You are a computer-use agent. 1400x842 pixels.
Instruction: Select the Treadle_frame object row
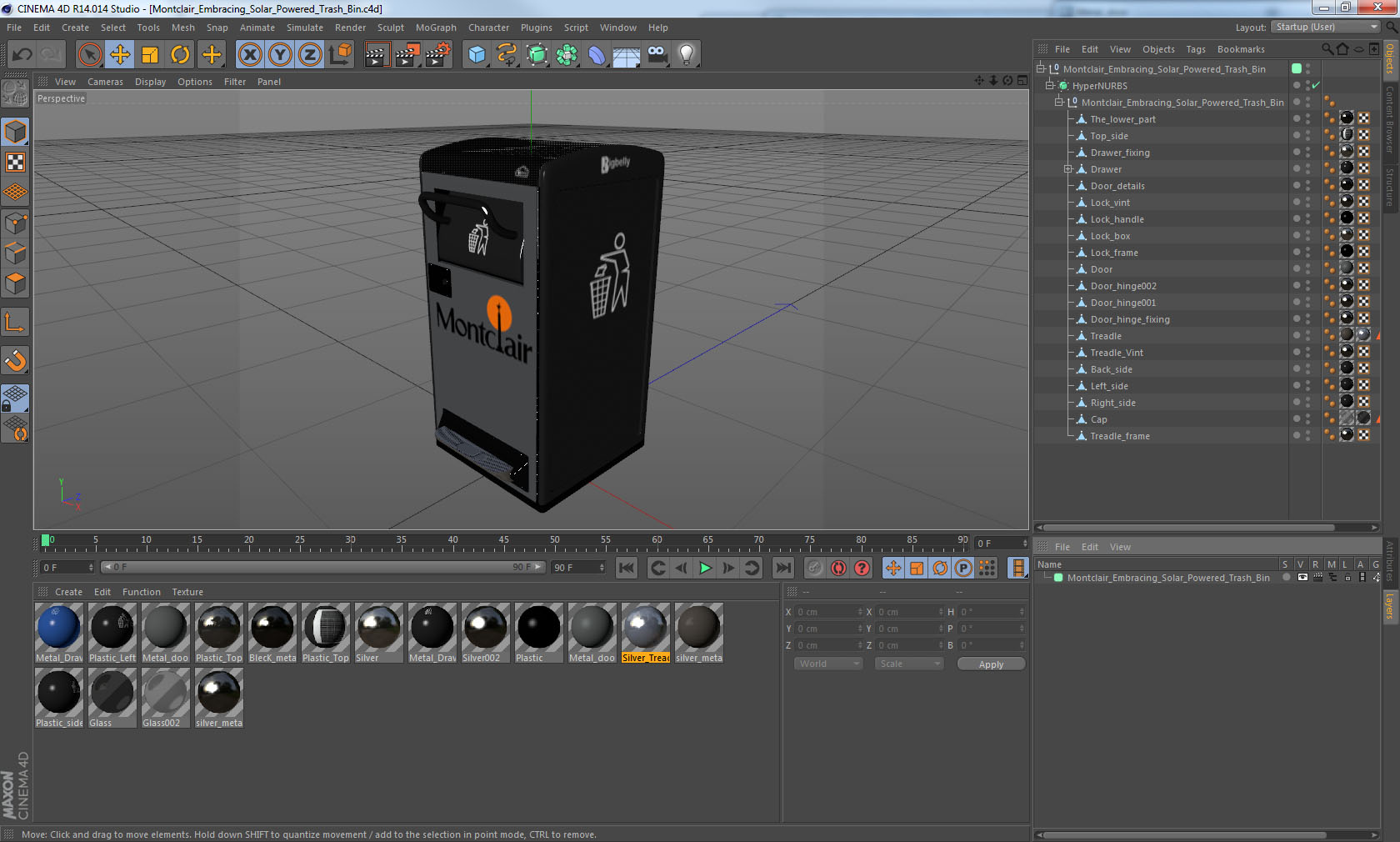click(1120, 436)
